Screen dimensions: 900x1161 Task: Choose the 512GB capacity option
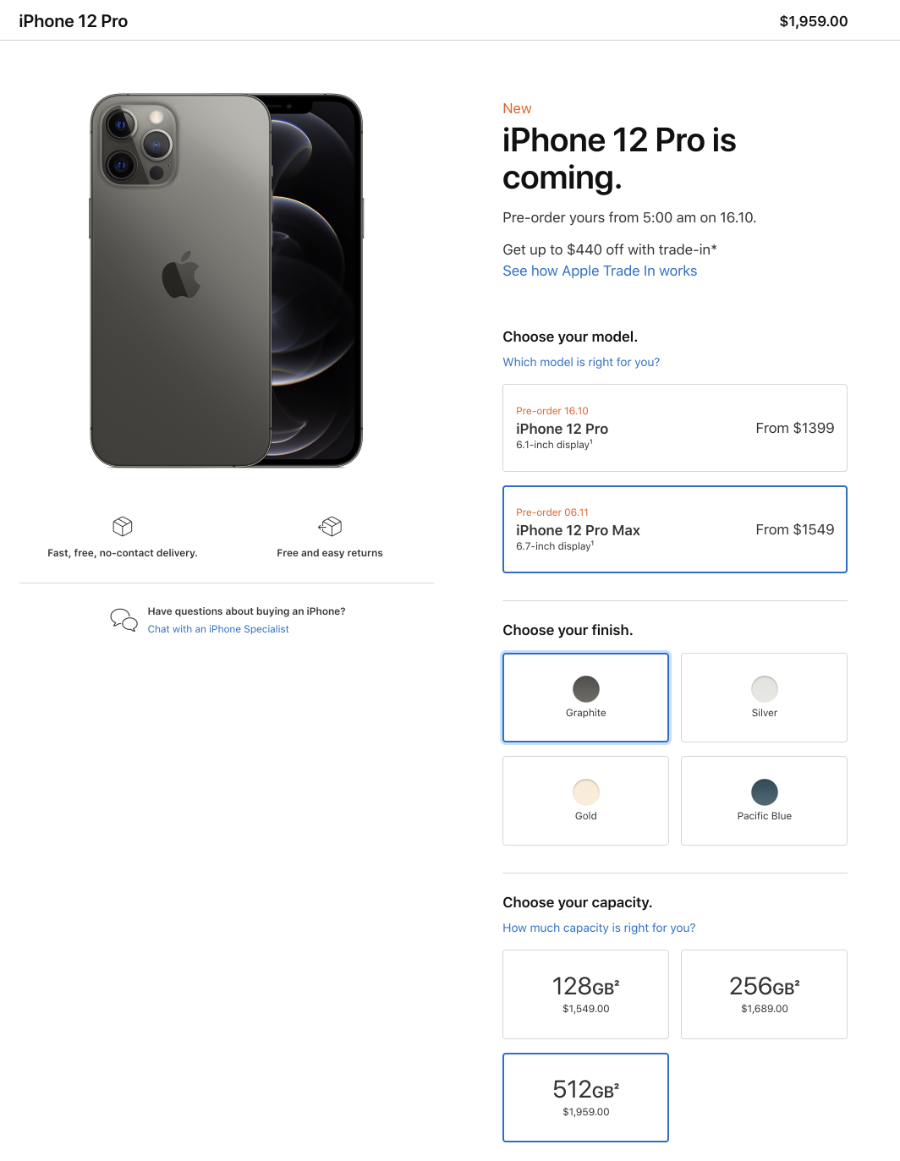tap(585, 1097)
